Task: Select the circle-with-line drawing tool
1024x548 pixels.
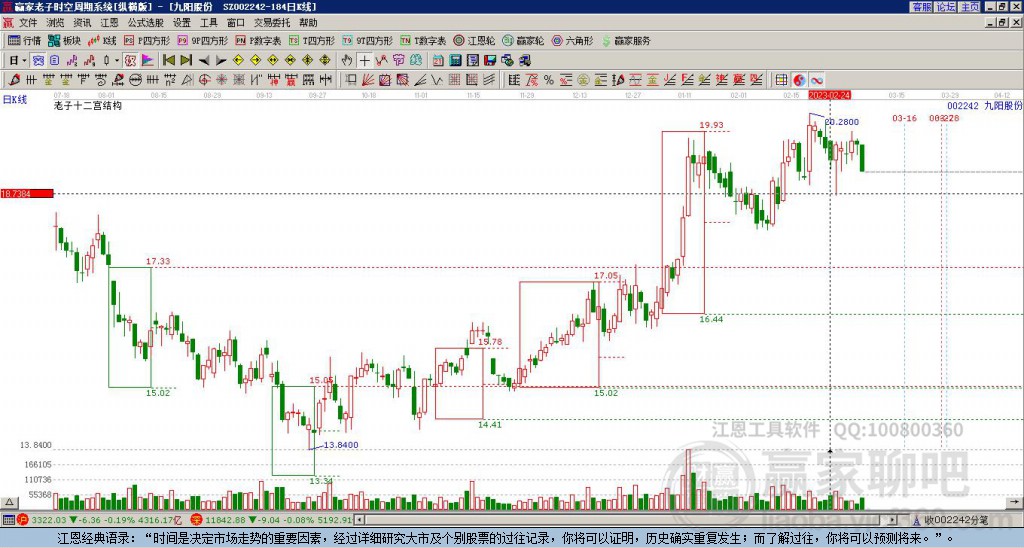Action: (x=135, y=80)
